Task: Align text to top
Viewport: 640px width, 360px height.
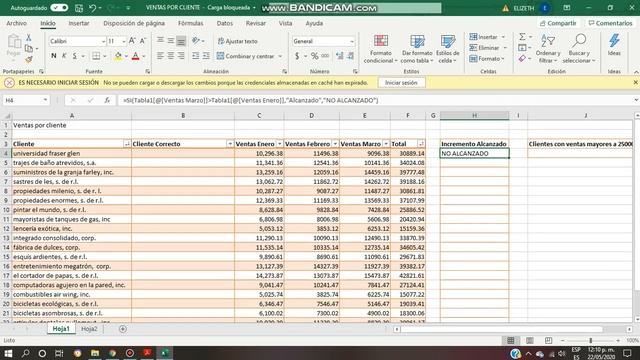Action: click(160, 41)
